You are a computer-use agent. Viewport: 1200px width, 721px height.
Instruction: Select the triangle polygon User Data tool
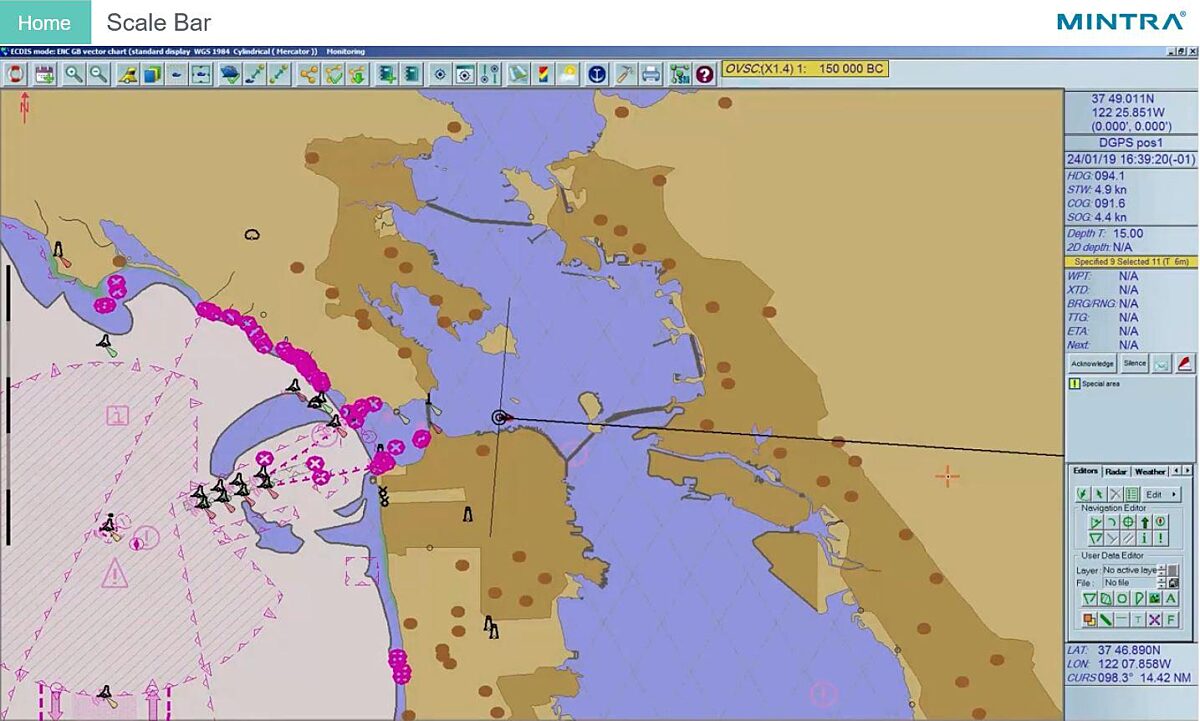pos(1090,598)
